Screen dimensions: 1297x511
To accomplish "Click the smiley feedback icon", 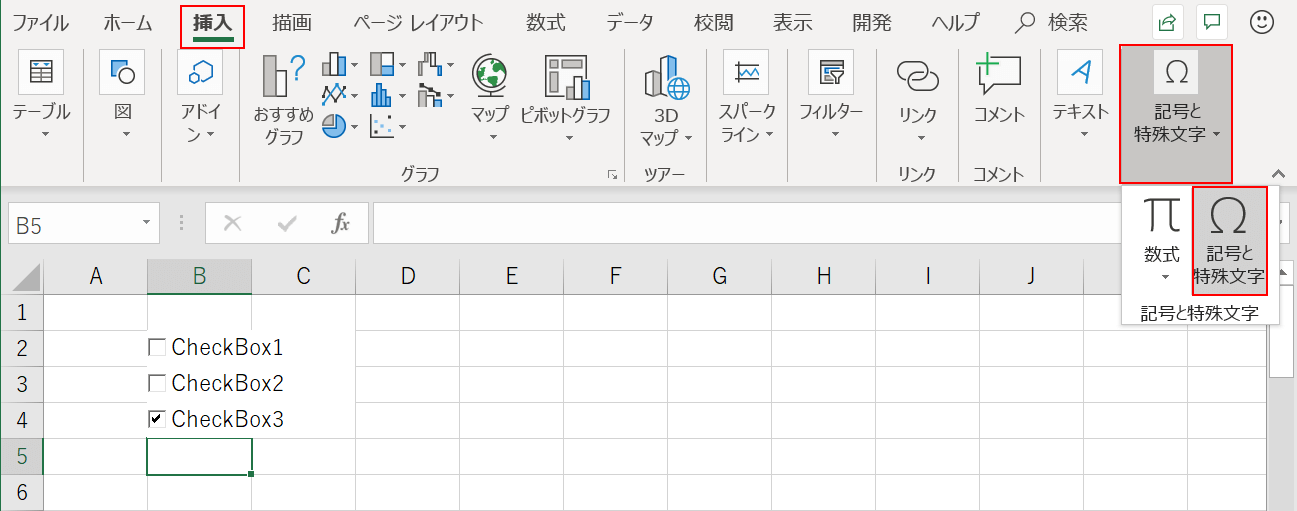I will click(1262, 21).
